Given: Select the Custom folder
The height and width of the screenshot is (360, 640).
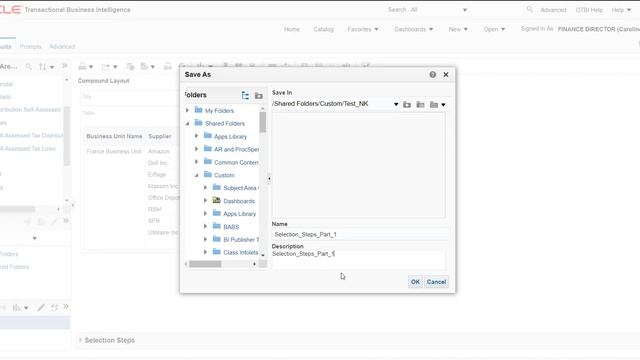Looking at the screenshot, I should pos(224,175).
